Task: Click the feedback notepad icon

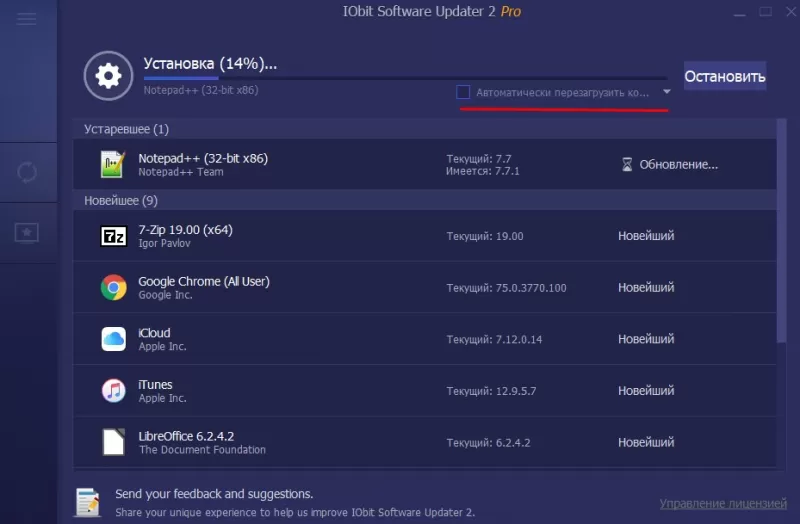Action: tap(88, 502)
